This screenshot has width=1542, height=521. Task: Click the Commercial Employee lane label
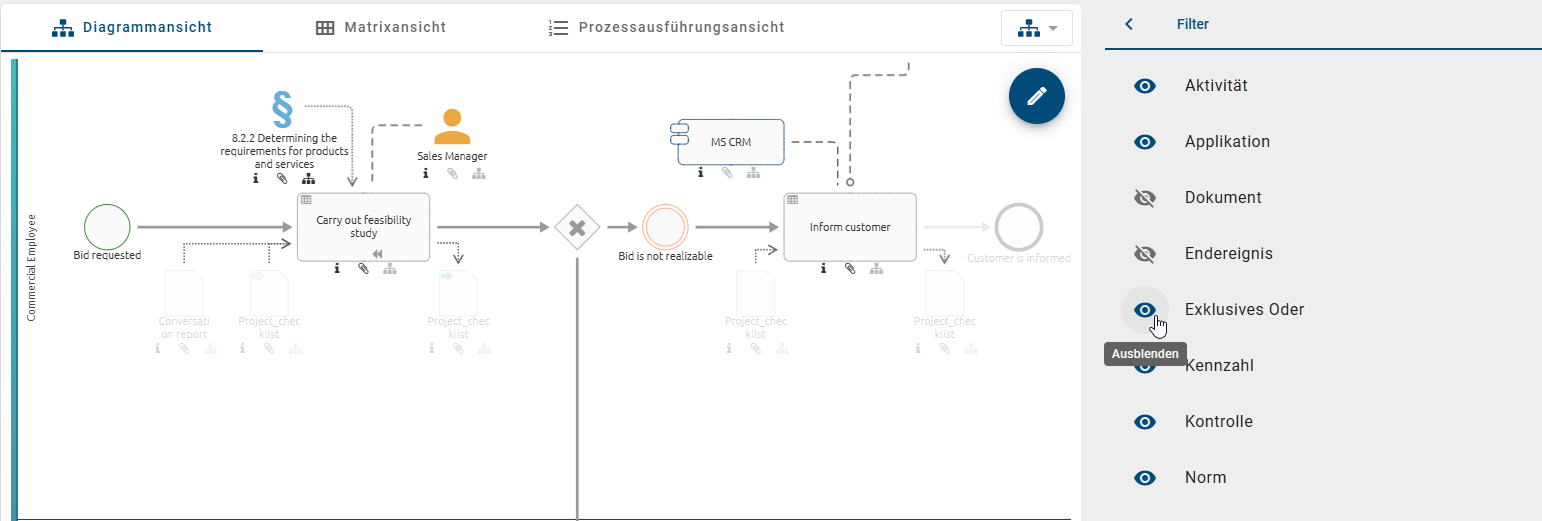[31, 267]
